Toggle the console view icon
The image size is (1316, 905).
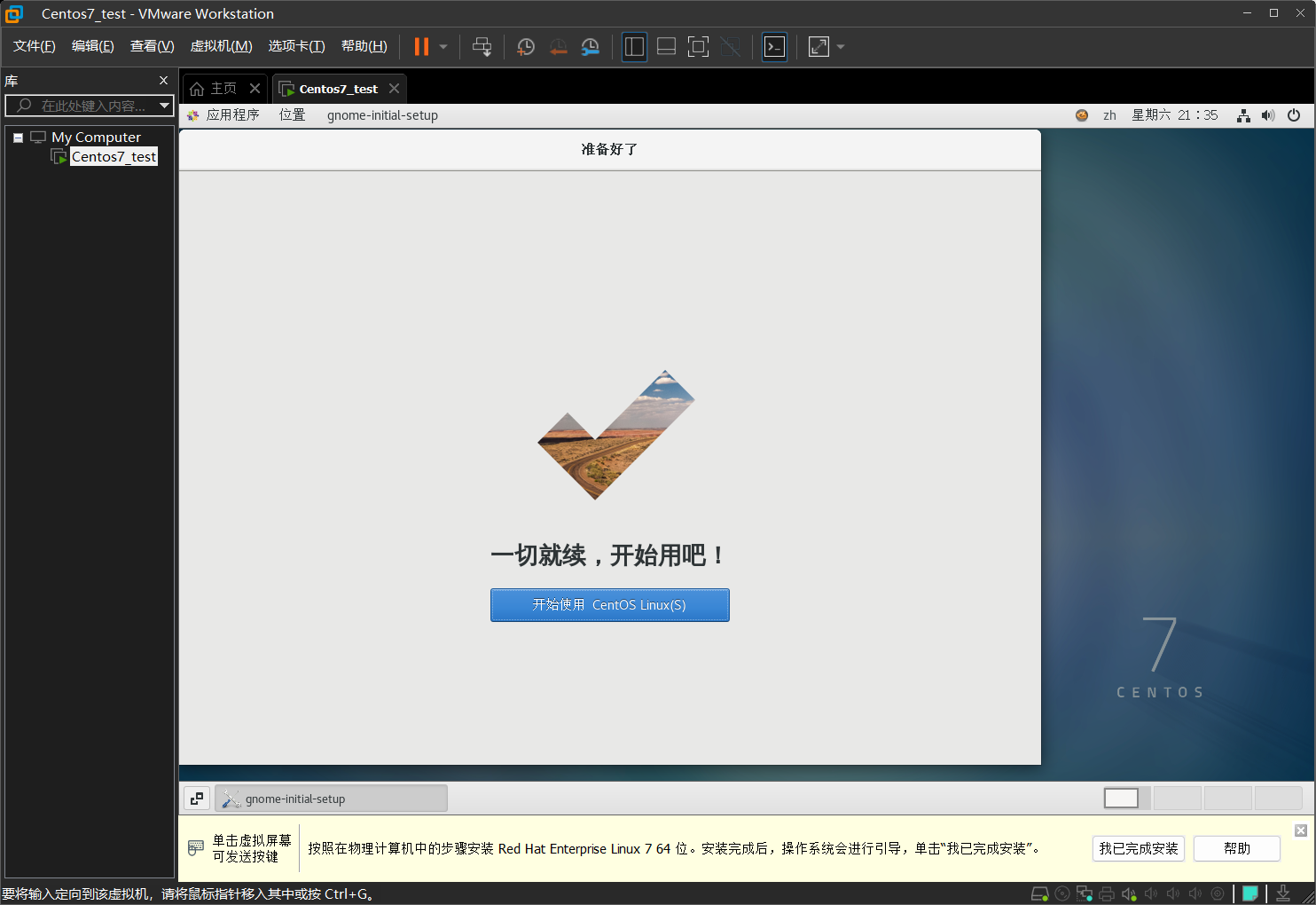774,47
